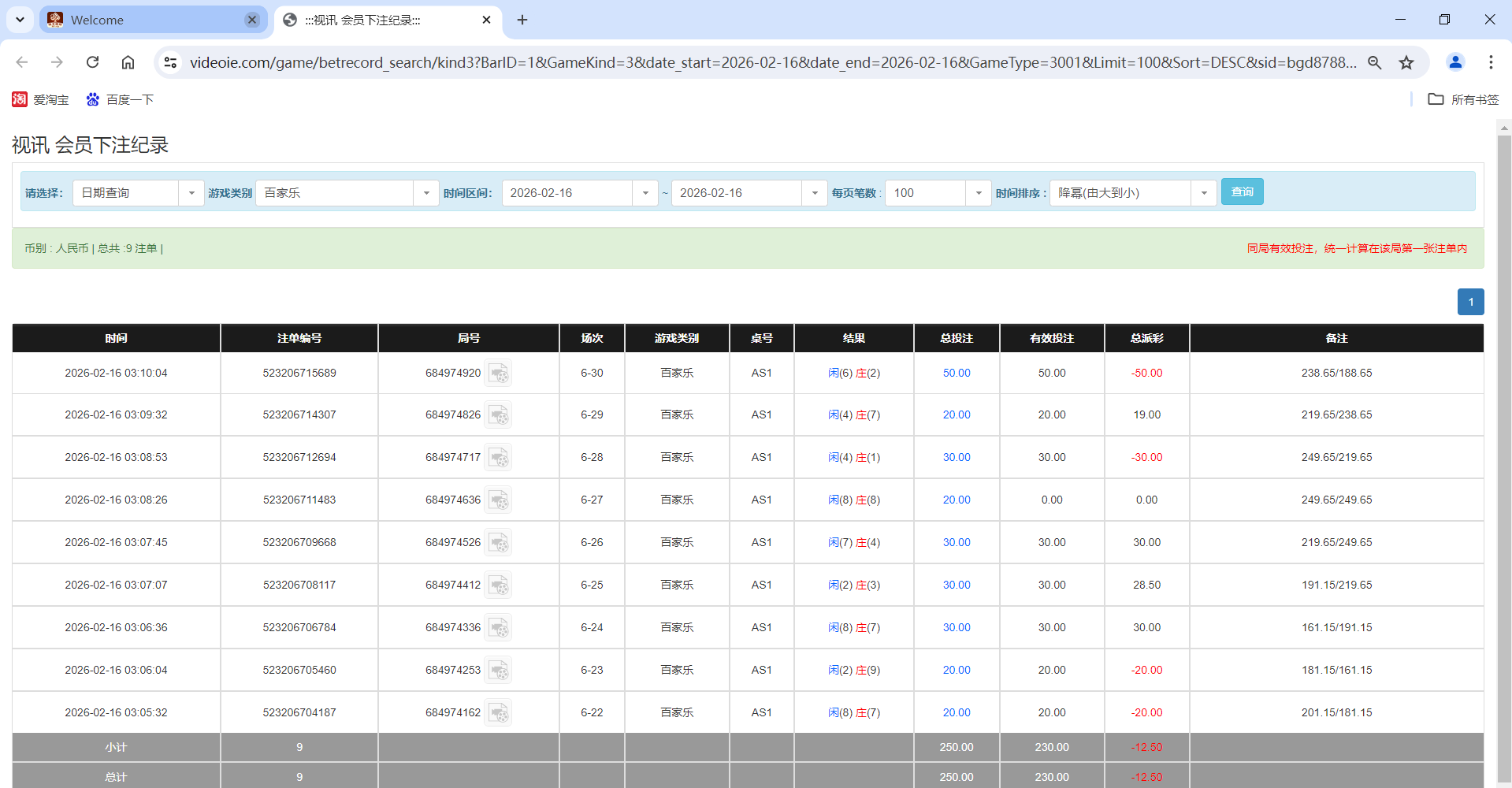Viewport: 1512px width, 788px height.
Task: Open the video replay icon for round 684974920
Action: pos(499,373)
